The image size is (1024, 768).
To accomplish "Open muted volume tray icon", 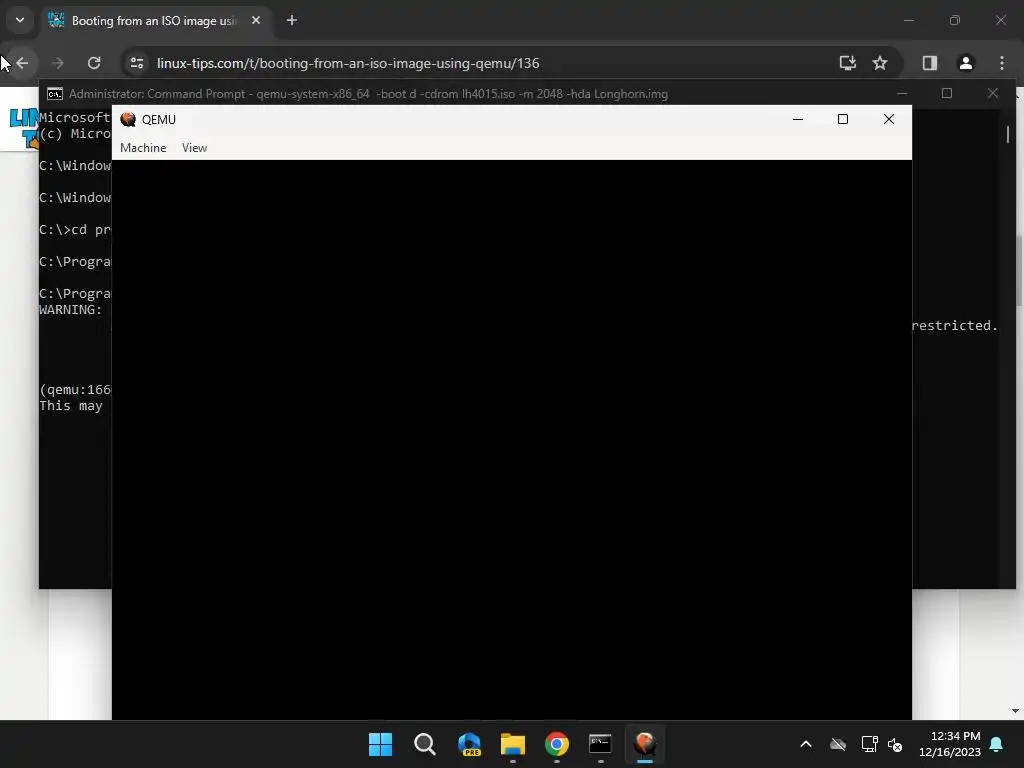I will [x=895, y=744].
